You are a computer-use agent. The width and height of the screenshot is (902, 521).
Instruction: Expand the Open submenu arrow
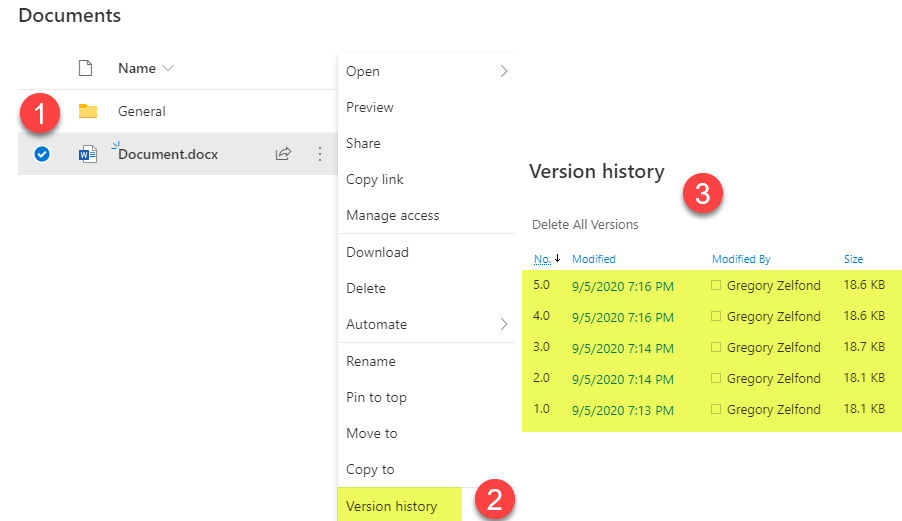[x=503, y=71]
